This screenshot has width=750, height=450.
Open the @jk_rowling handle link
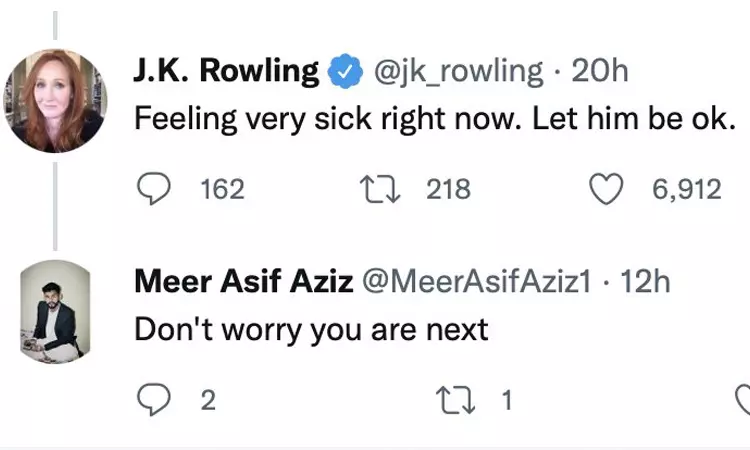coord(459,71)
